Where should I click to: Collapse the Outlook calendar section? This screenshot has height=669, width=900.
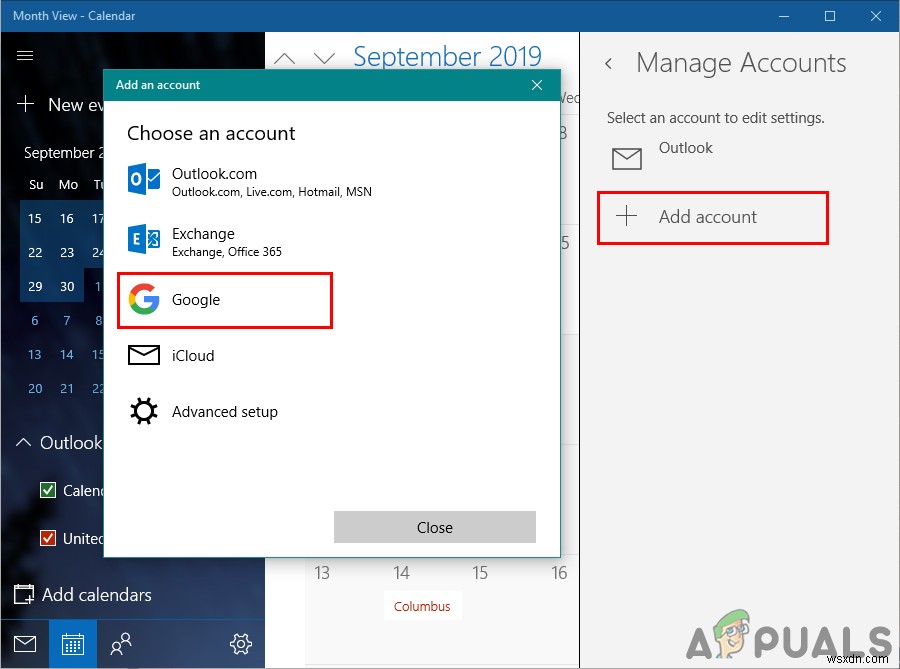22,442
